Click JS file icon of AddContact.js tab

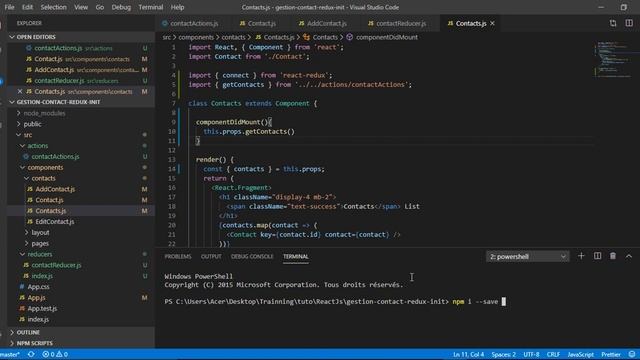pos(301,23)
